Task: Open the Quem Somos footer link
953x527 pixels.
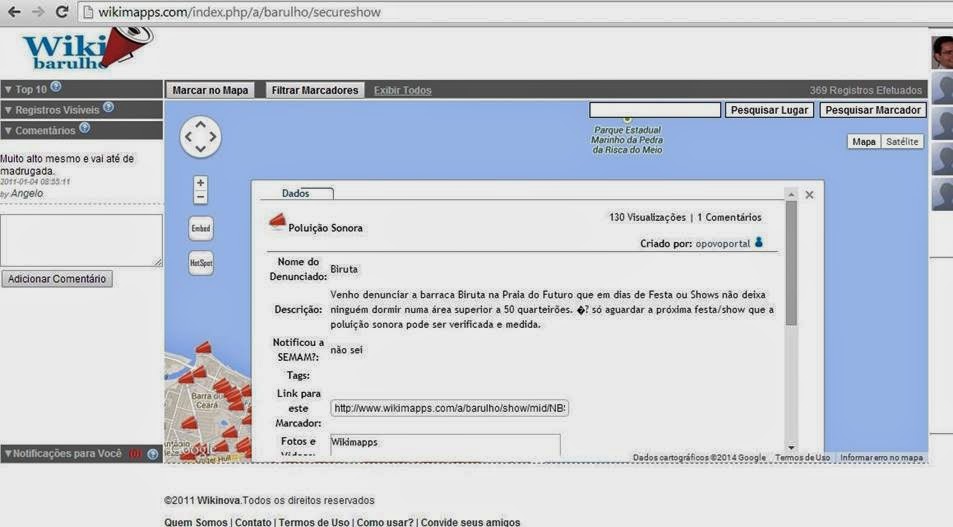Action: pos(196,522)
